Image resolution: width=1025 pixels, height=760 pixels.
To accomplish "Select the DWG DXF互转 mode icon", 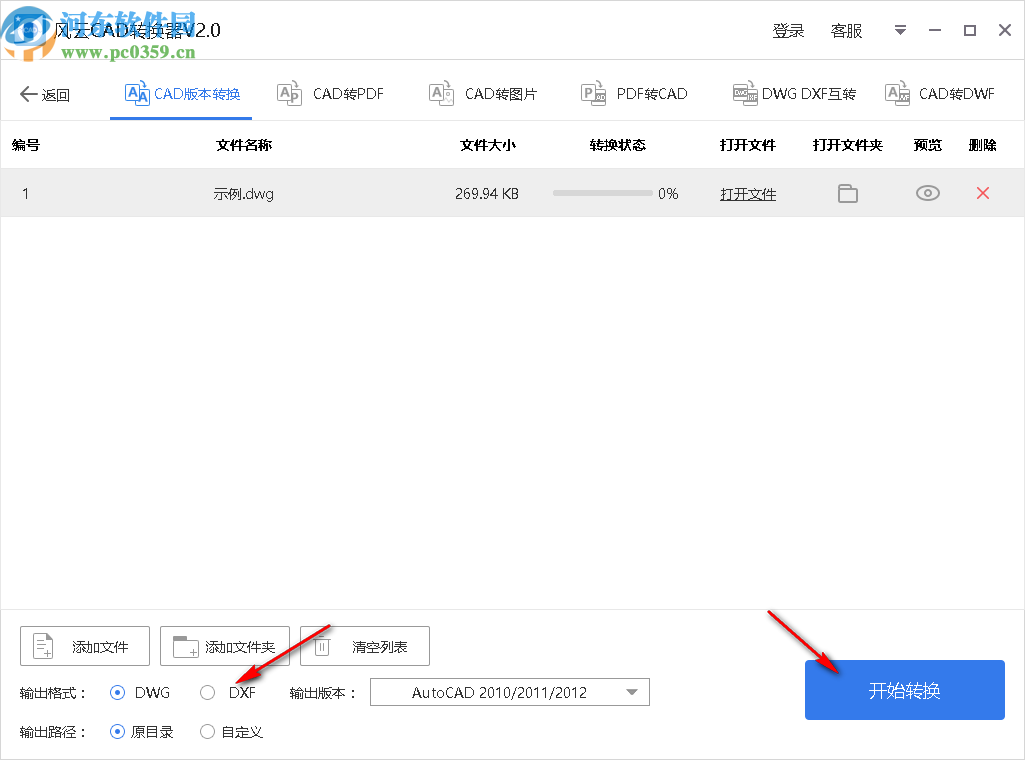I will coord(744,93).
